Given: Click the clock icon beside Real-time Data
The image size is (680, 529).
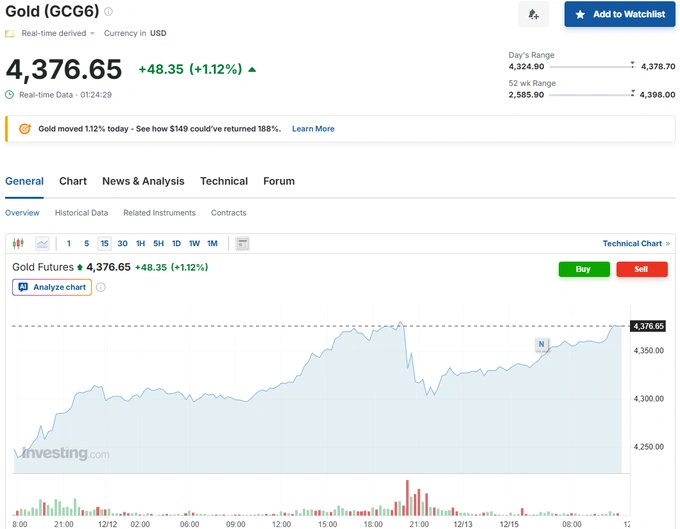Looking at the screenshot, I should [x=10, y=95].
